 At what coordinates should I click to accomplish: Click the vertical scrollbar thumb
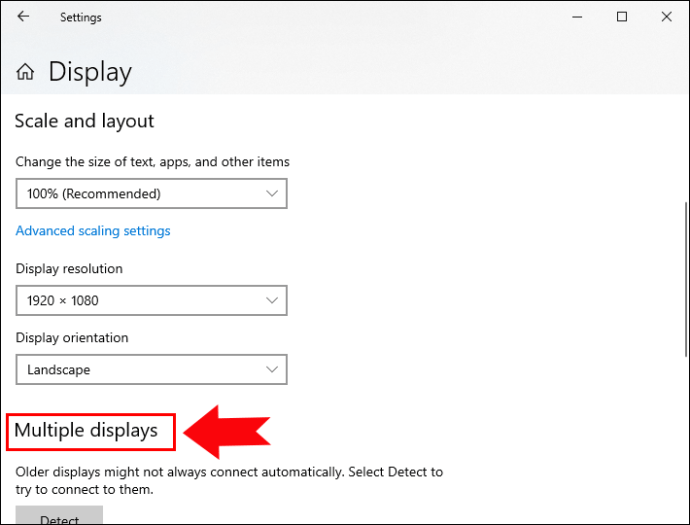point(686,279)
